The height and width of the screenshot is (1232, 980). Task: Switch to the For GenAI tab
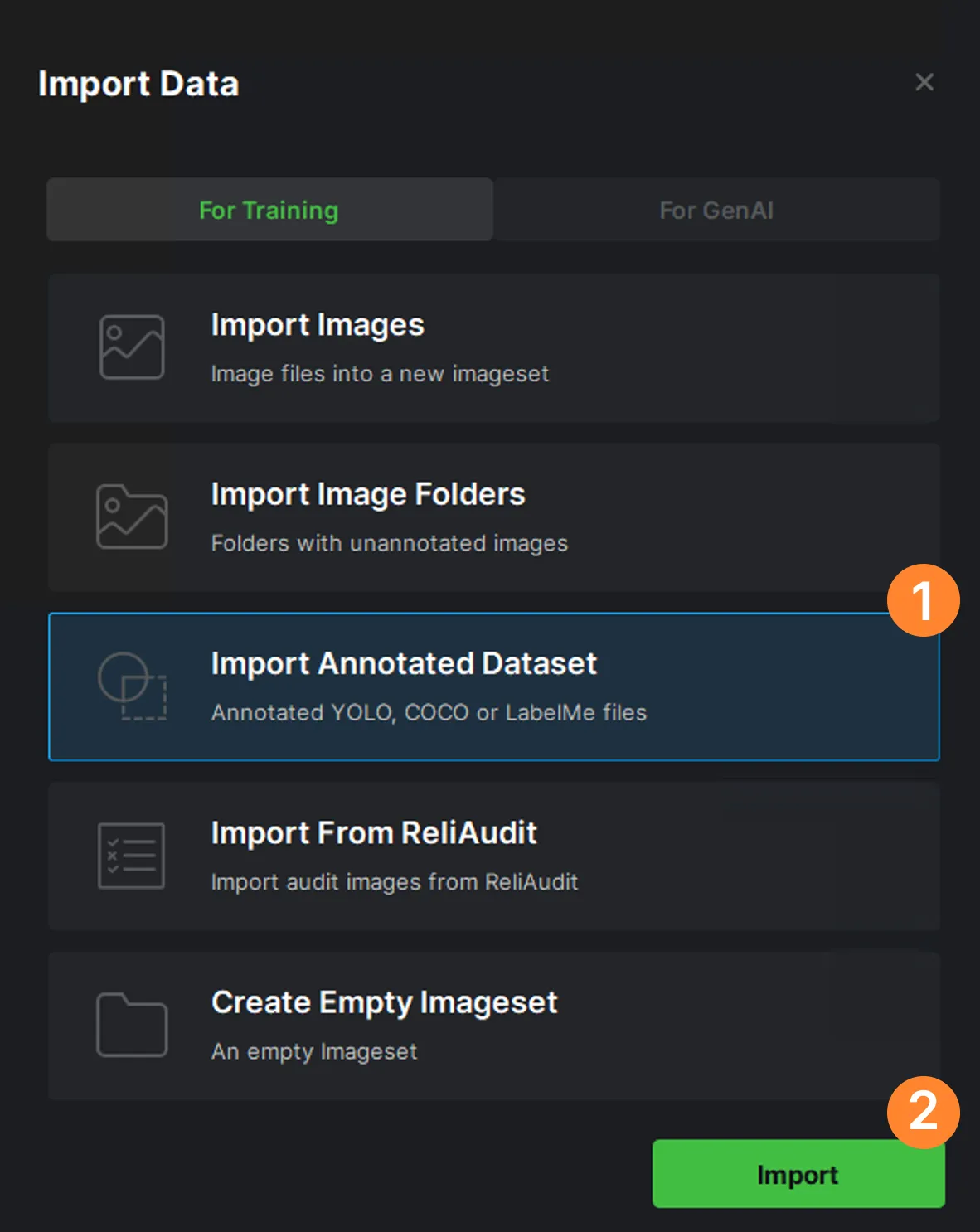(x=717, y=210)
